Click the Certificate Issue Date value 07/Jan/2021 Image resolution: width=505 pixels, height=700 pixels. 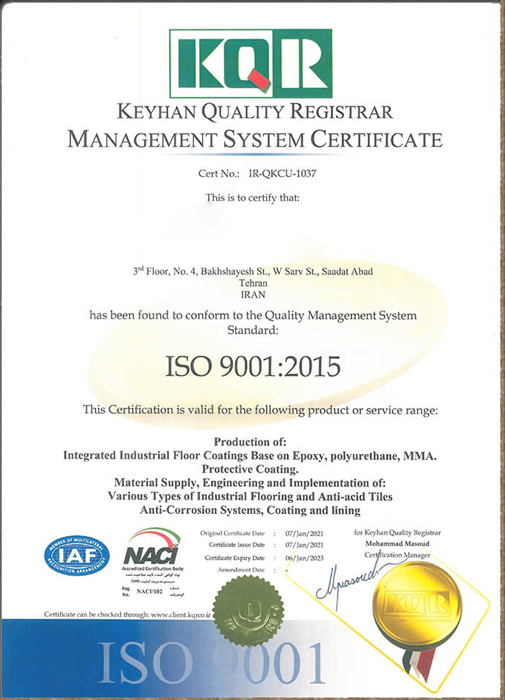pyautogui.click(x=304, y=545)
